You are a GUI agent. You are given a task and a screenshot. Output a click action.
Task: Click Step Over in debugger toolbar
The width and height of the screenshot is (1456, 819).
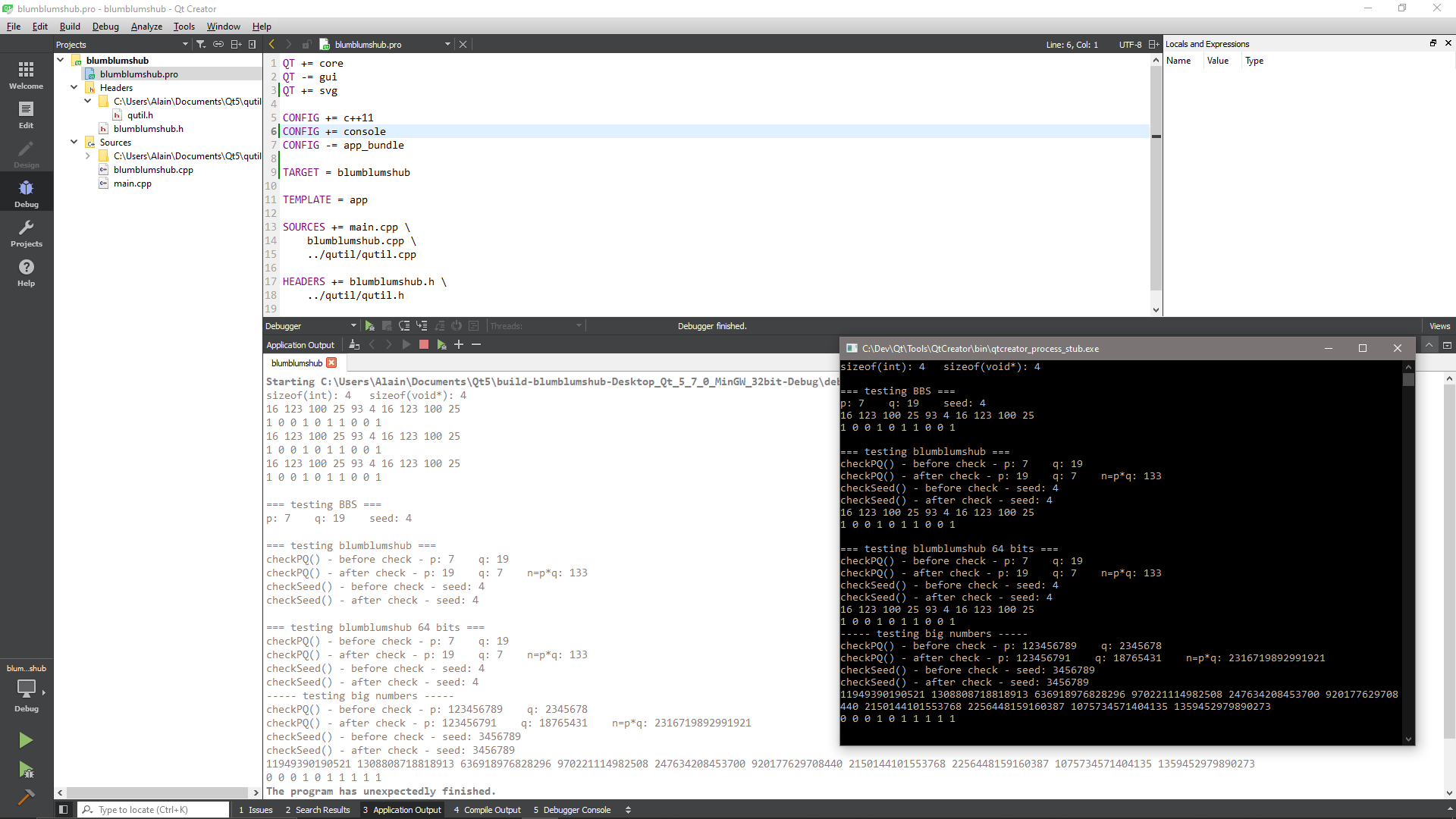coord(404,326)
